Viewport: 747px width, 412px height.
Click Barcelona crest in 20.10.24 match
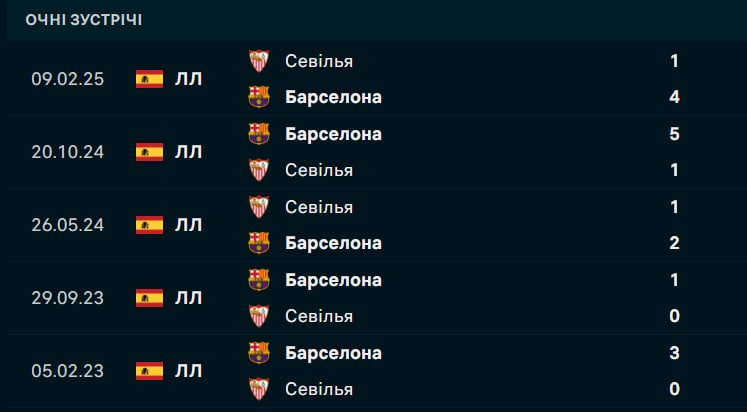[258, 134]
